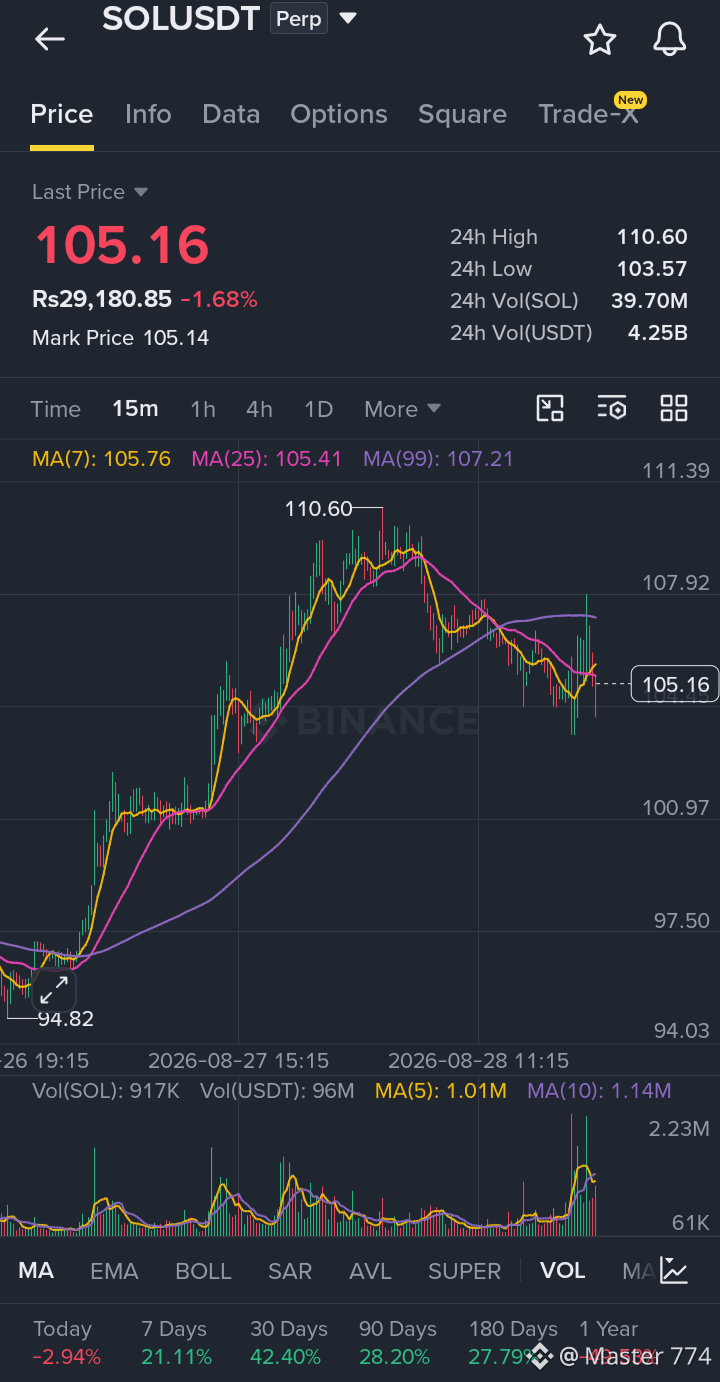Tap the 110.60 high marker on chart
The width and height of the screenshot is (720, 1382).
point(319,509)
